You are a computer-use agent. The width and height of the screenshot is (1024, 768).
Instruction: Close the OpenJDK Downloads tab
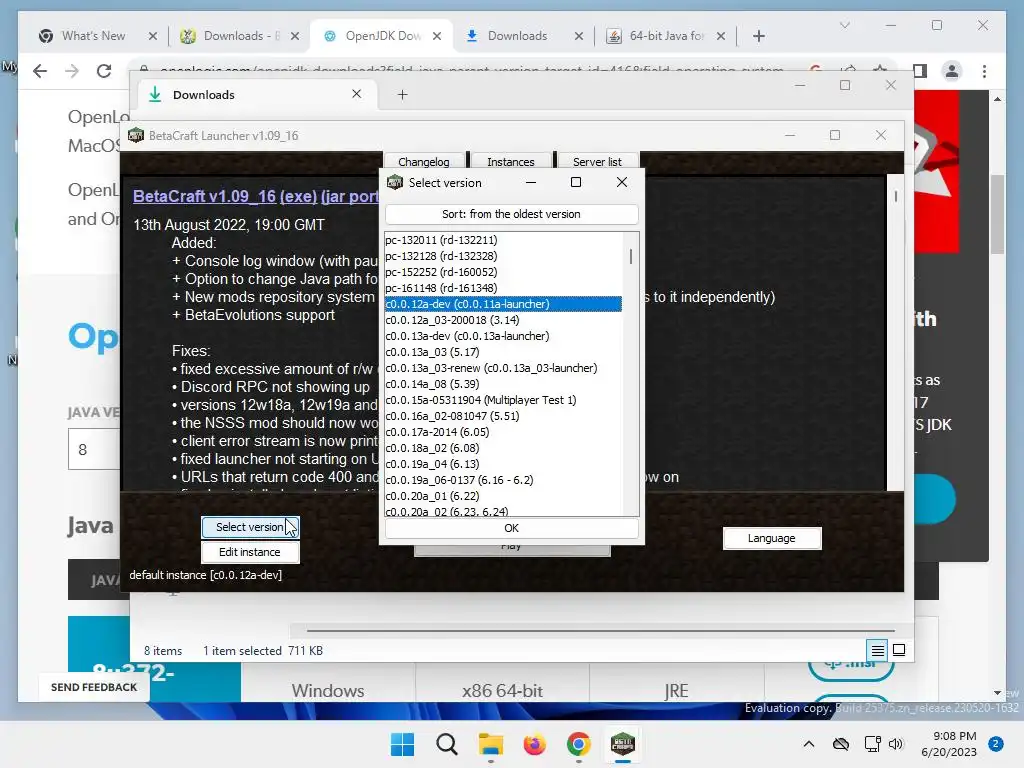click(x=437, y=36)
